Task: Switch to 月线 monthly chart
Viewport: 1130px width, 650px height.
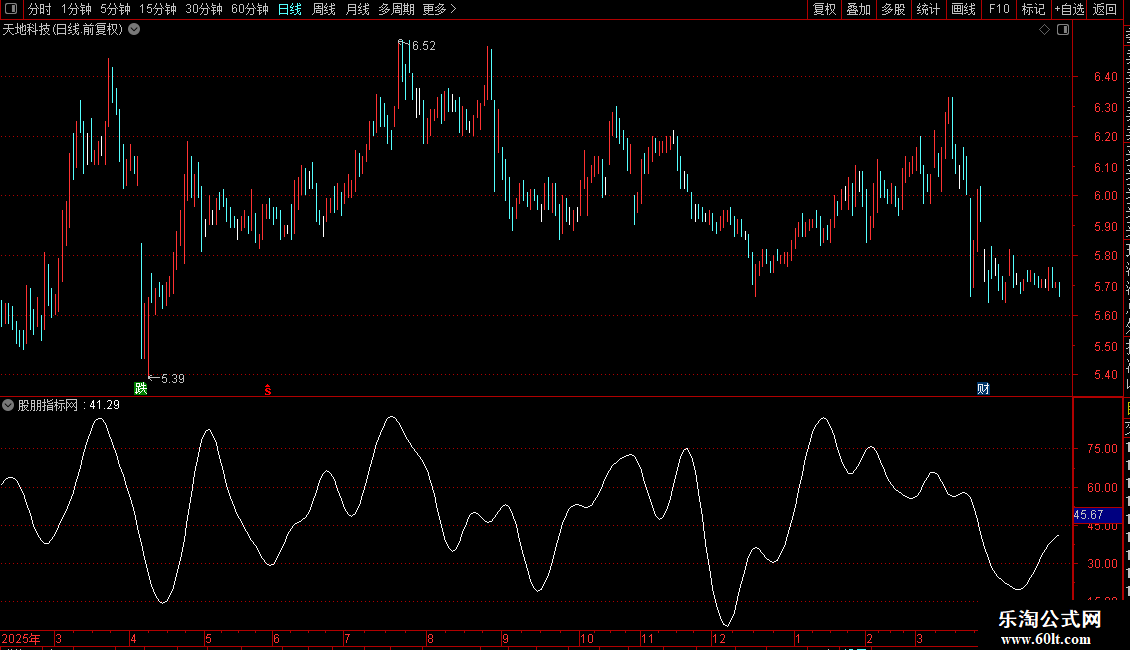Action: pos(357,9)
